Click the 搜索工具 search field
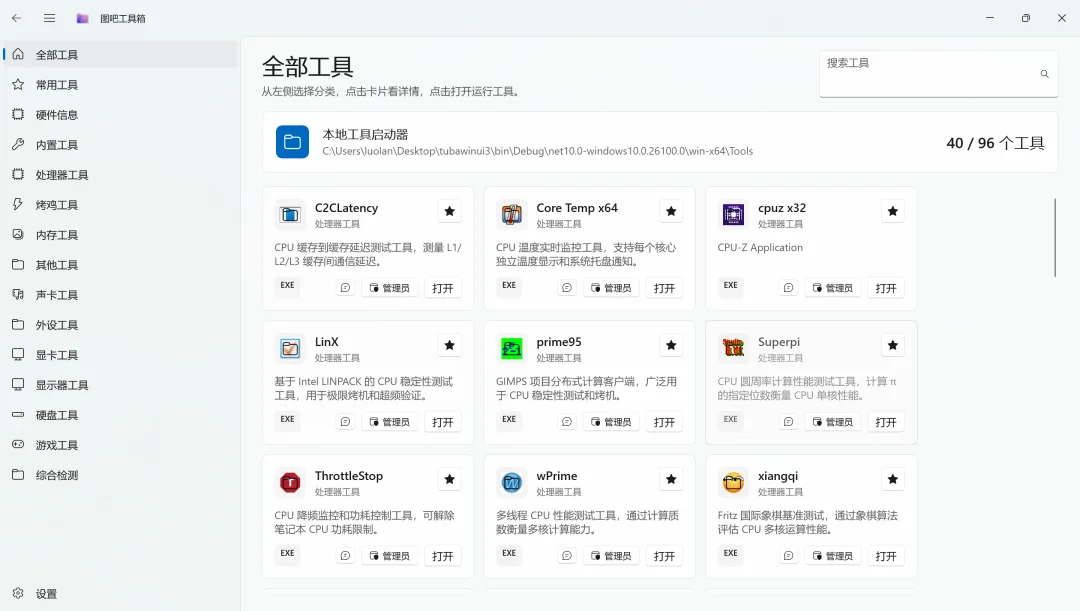The height and width of the screenshot is (611, 1080). tap(939, 74)
